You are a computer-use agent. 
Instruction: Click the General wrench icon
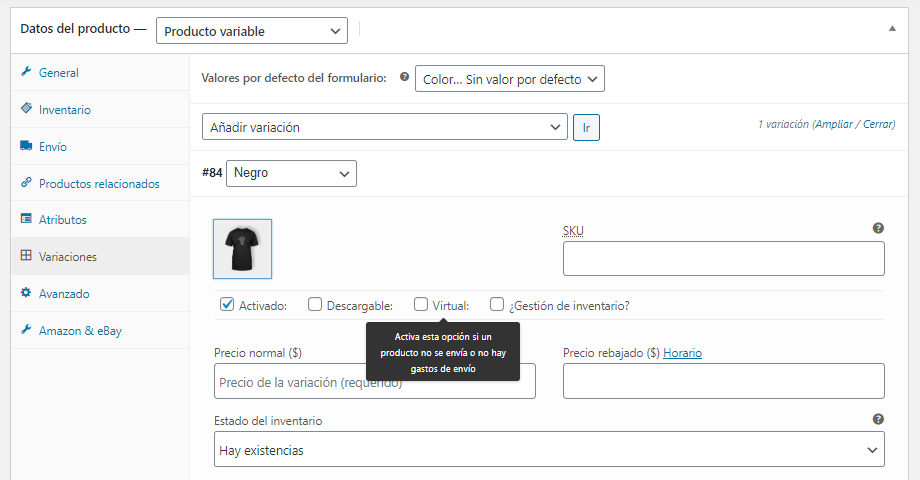pos(26,73)
